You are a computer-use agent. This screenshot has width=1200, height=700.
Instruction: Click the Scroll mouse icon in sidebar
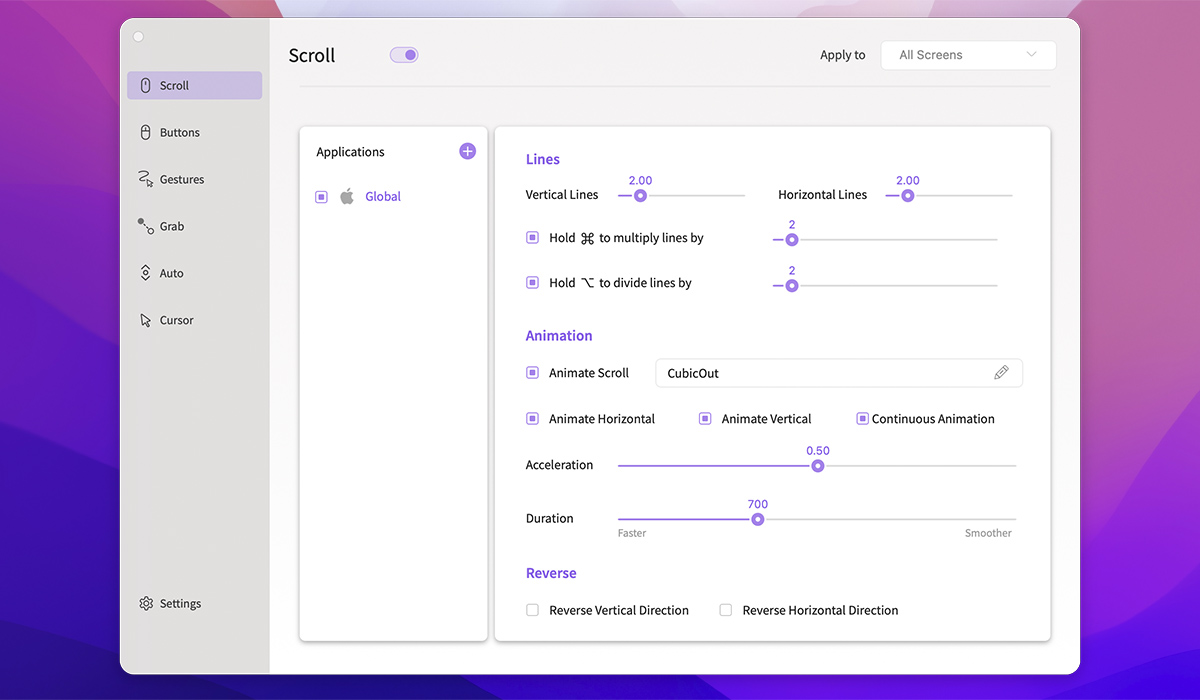pyautogui.click(x=146, y=86)
